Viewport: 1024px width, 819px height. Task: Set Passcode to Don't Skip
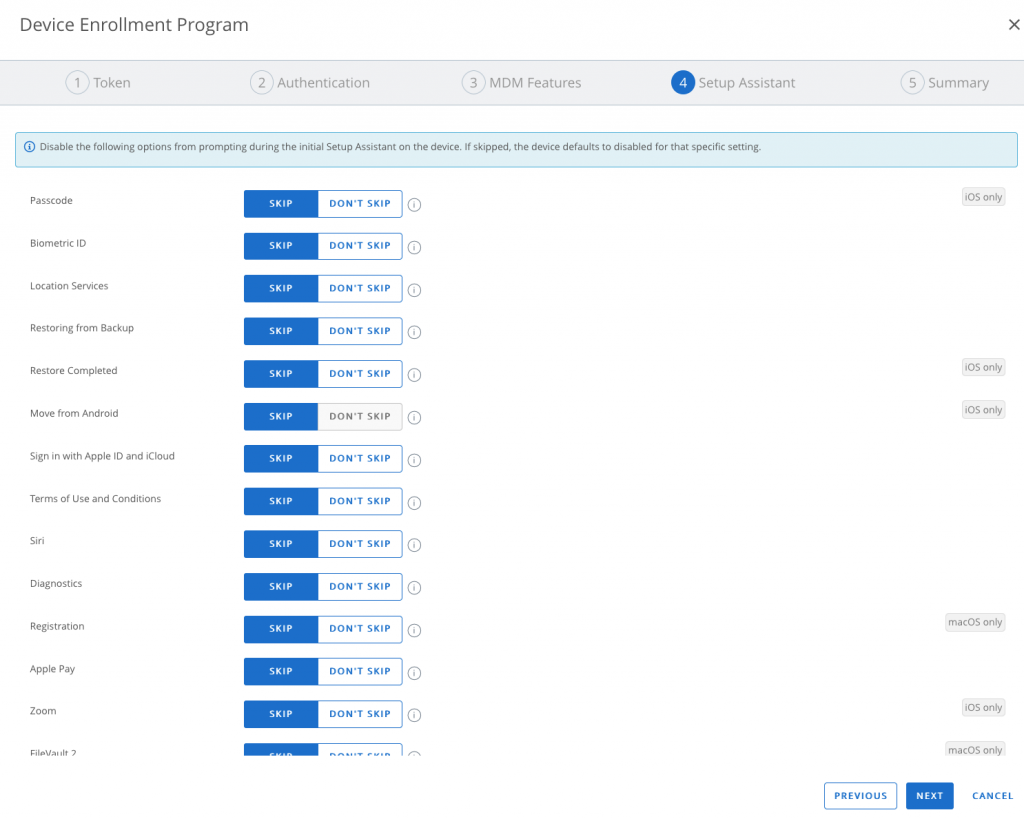360,204
